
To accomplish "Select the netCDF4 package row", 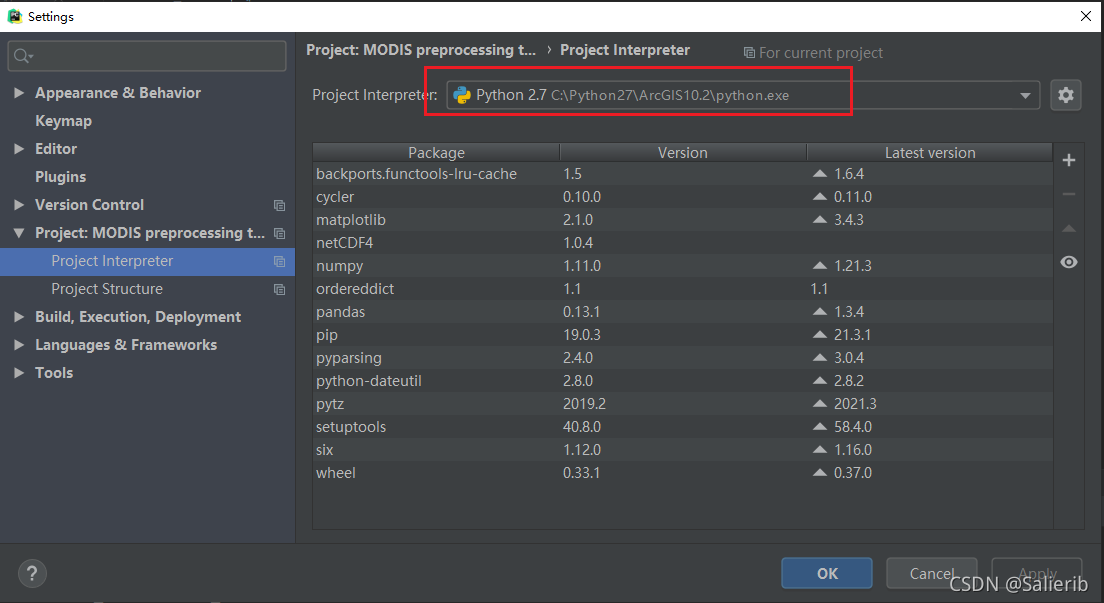I will 683,243.
